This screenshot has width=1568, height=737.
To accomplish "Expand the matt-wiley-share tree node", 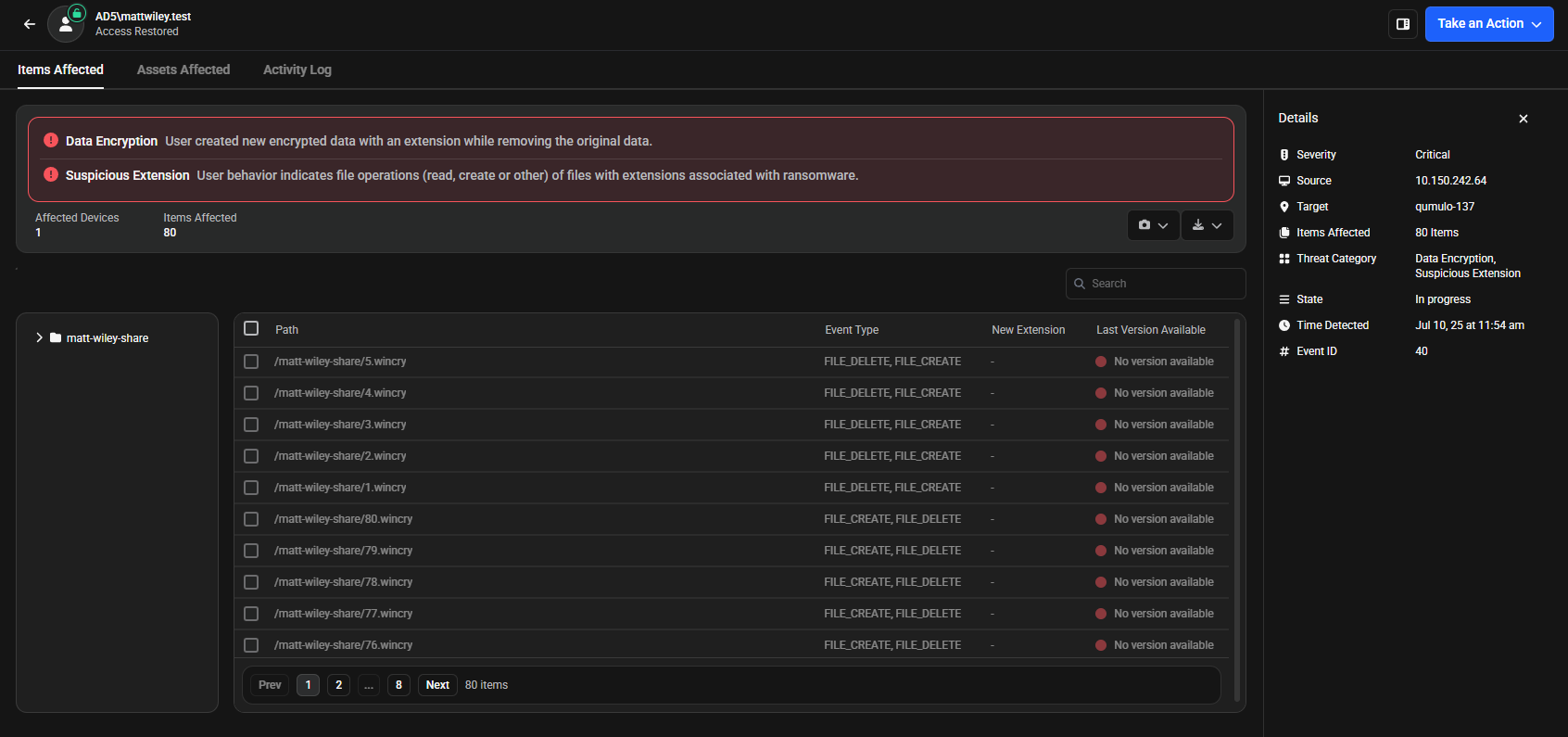I will 39,338.
